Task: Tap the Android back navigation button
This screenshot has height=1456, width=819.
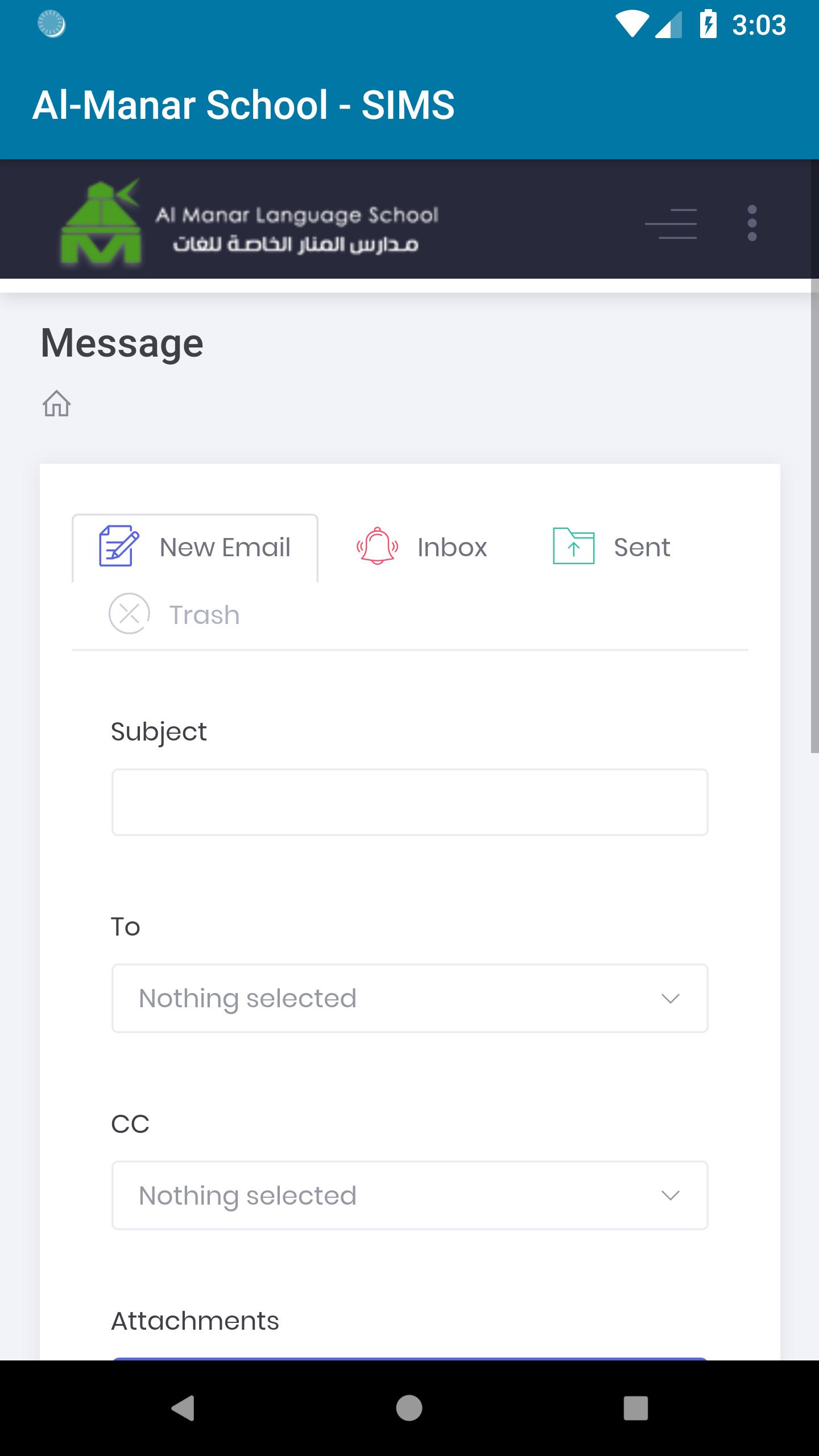Action: click(183, 1408)
